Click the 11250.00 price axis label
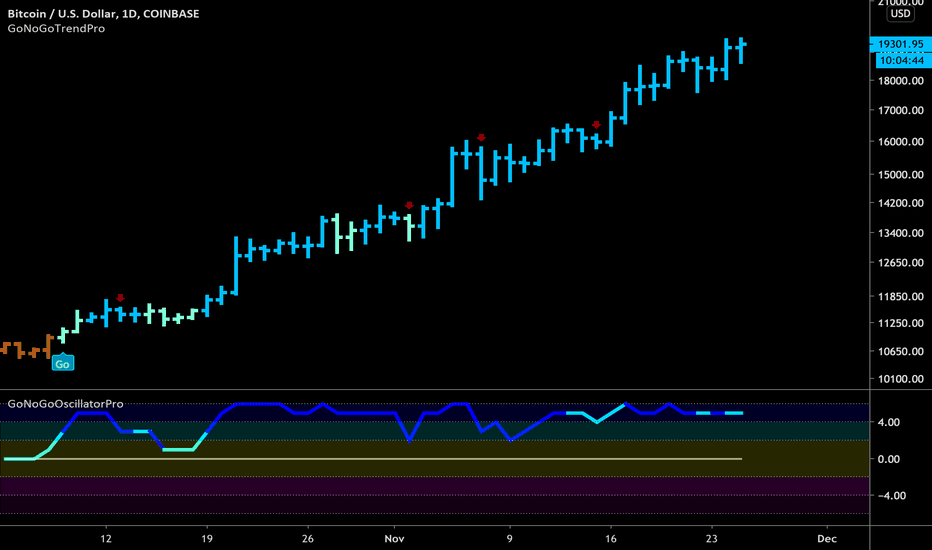This screenshot has width=932, height=550. pyautogui.click(x=900, y=323)
